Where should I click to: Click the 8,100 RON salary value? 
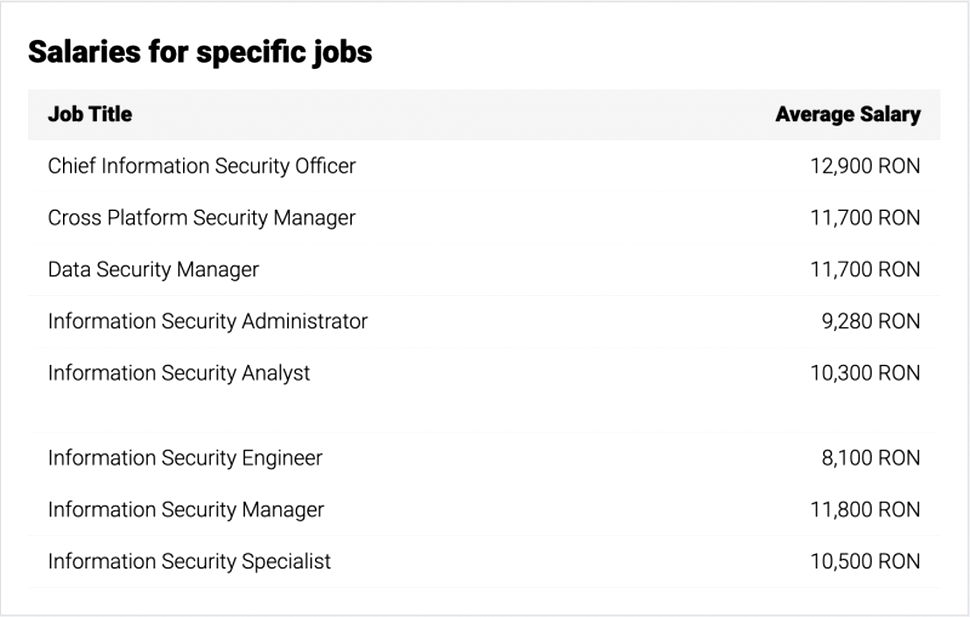[870, 458]
